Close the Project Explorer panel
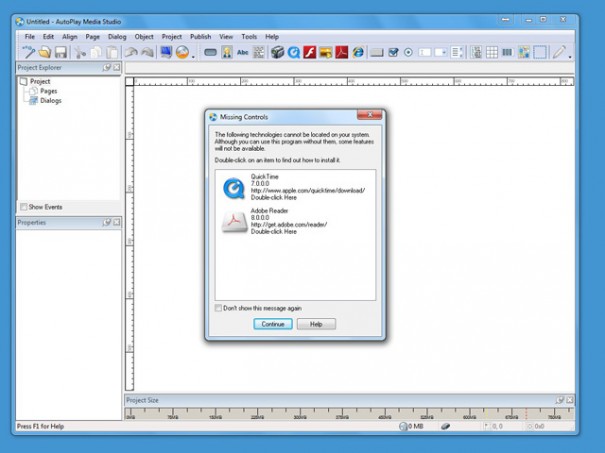This screenshot has width=605, height=453. tap(117, 68)
